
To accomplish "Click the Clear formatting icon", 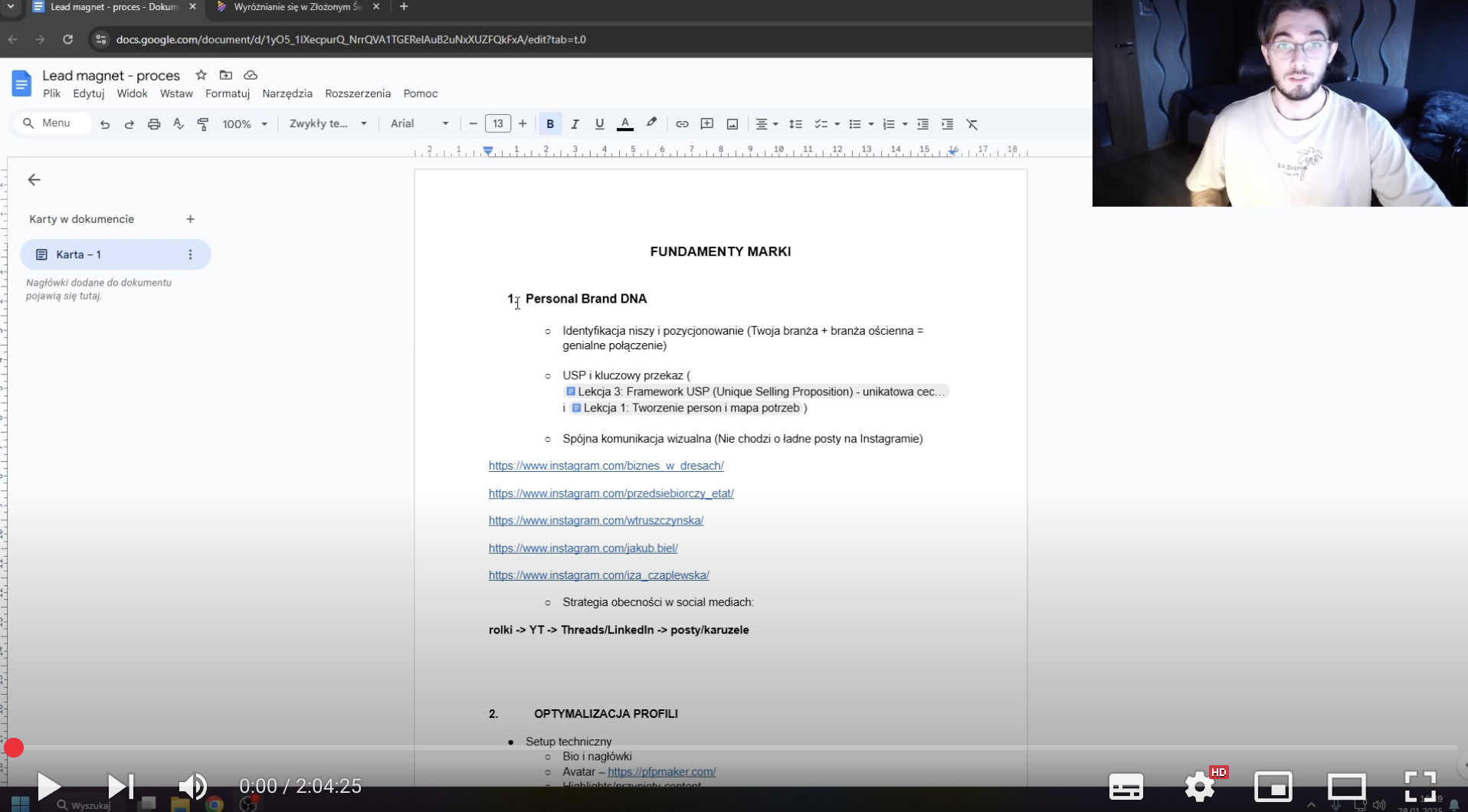I will pos(972,124).
